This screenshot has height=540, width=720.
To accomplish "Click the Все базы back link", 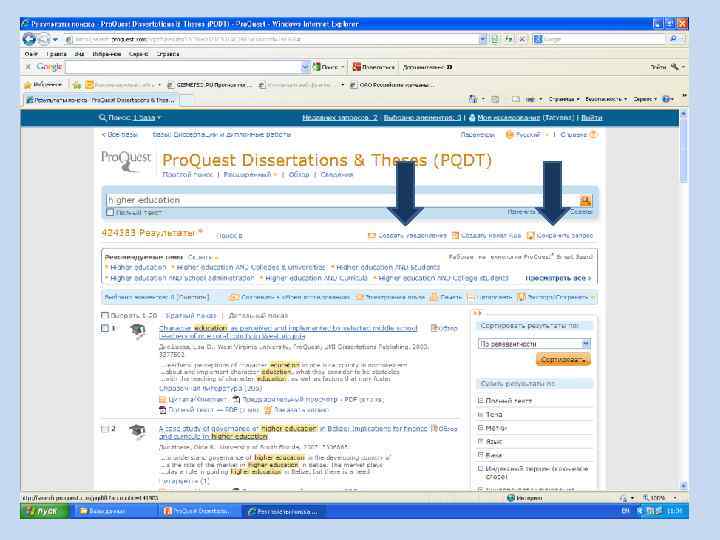I will click(x=119, y=135).
